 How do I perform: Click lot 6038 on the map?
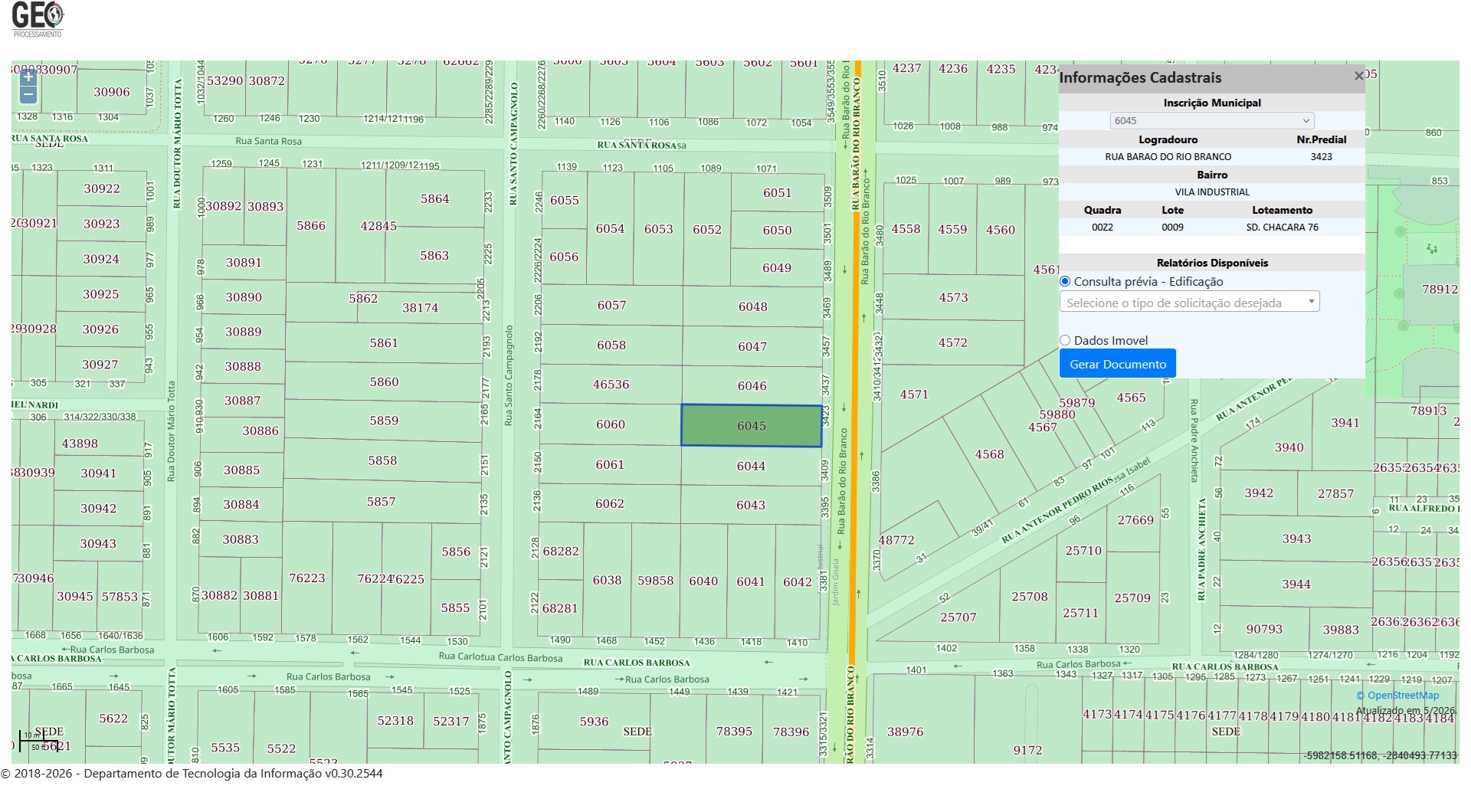point(607,580)
